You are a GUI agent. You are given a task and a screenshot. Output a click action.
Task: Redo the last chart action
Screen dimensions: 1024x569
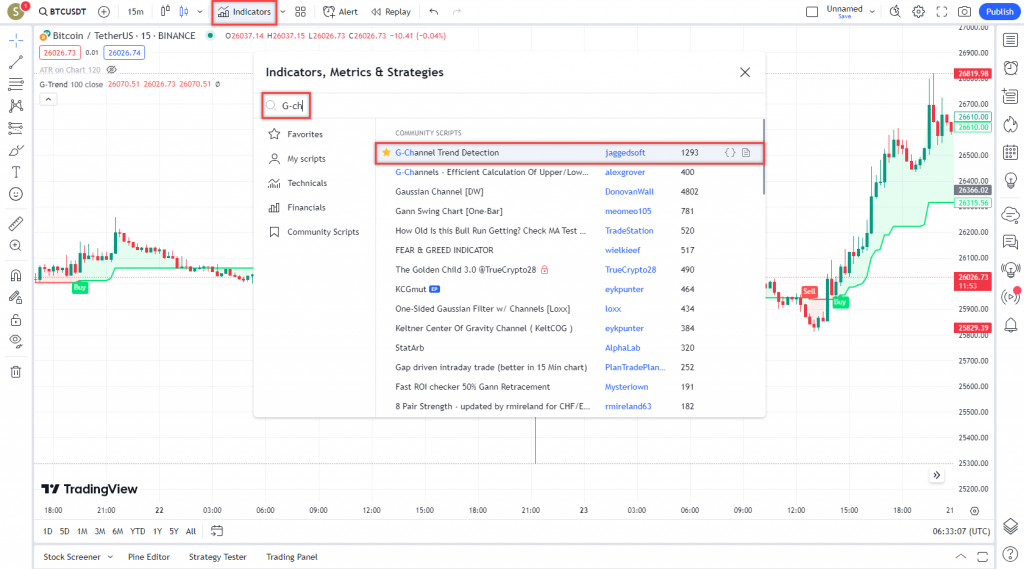point(456,12)
